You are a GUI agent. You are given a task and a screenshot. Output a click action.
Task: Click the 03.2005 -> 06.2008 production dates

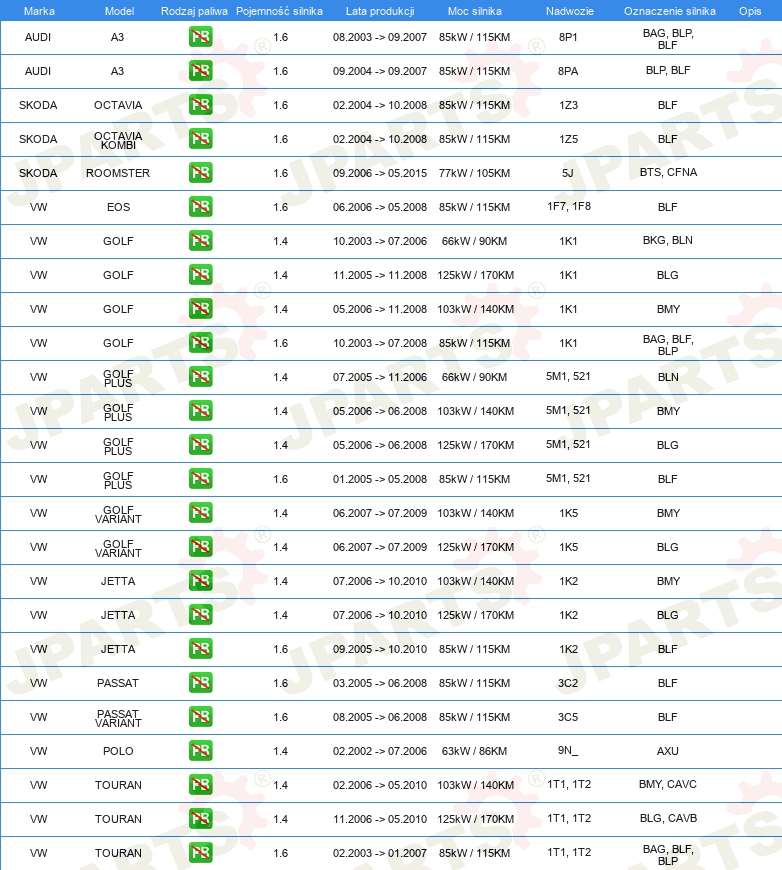(x=380, y=683)
